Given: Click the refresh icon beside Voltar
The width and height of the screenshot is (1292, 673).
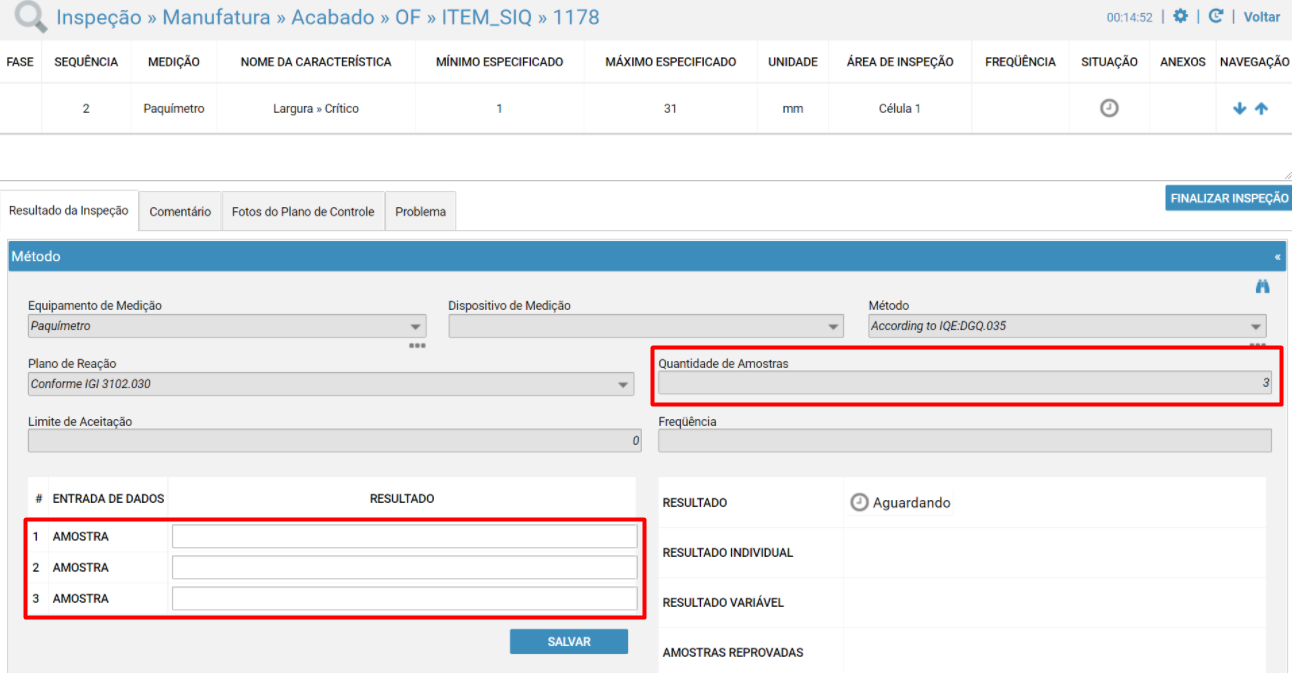Looking at the screenshot, I should pyautogui.click(x=1216, y=17).
